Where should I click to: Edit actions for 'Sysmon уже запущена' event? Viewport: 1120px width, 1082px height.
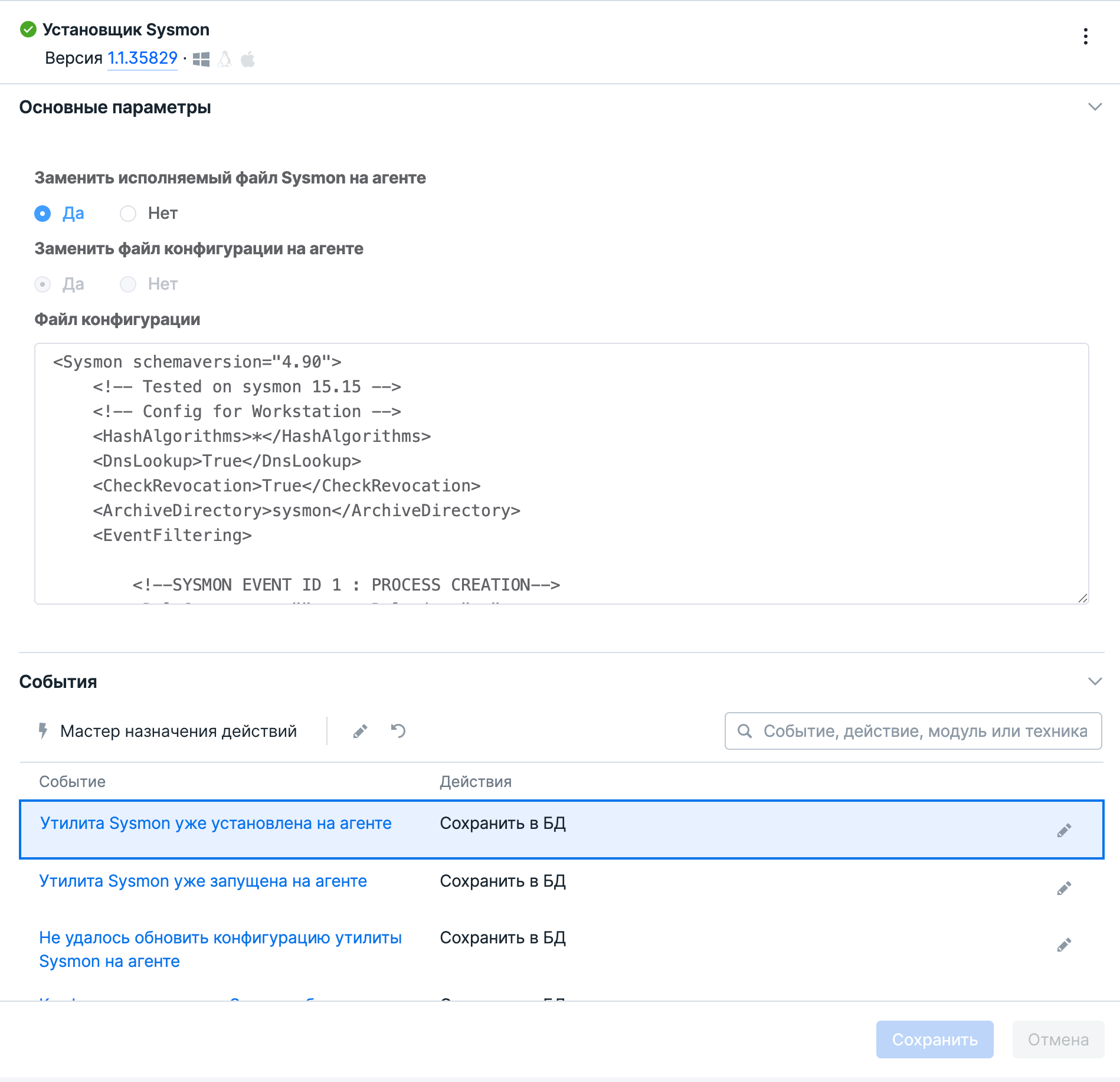(x=1064, y=888)
